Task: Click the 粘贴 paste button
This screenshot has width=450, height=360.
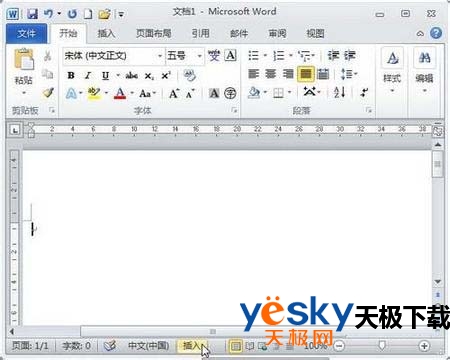Action: [23, 71]
